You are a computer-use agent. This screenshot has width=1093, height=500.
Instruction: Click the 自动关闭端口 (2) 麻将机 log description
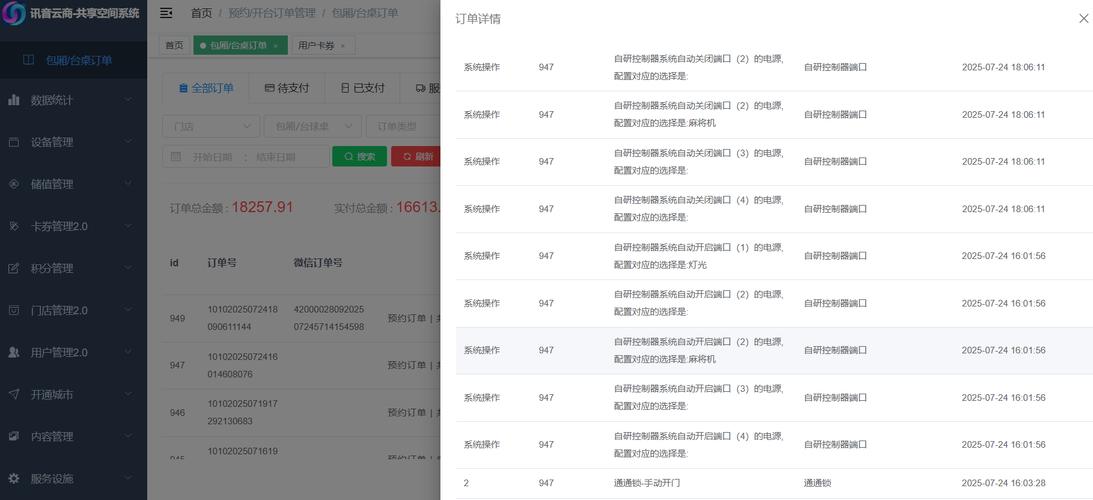(698, 114)
